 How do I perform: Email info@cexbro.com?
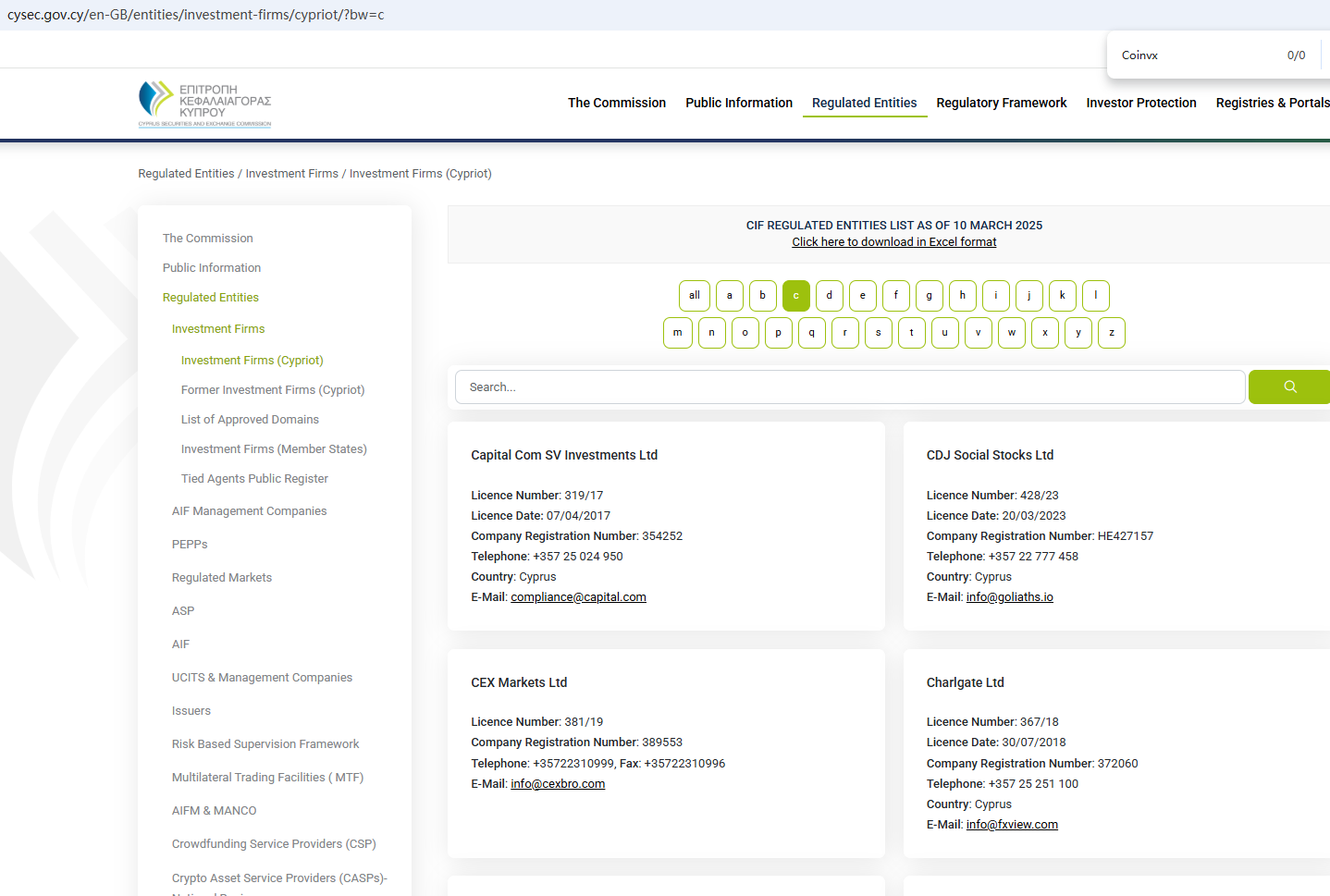coord(558,784)
